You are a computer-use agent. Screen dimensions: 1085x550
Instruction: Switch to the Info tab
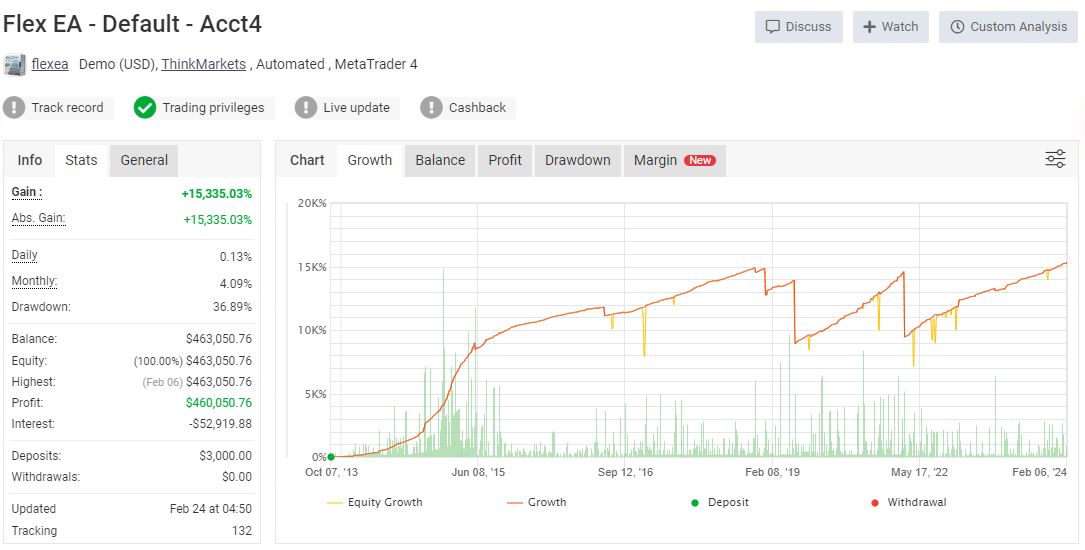coord(30,160)
